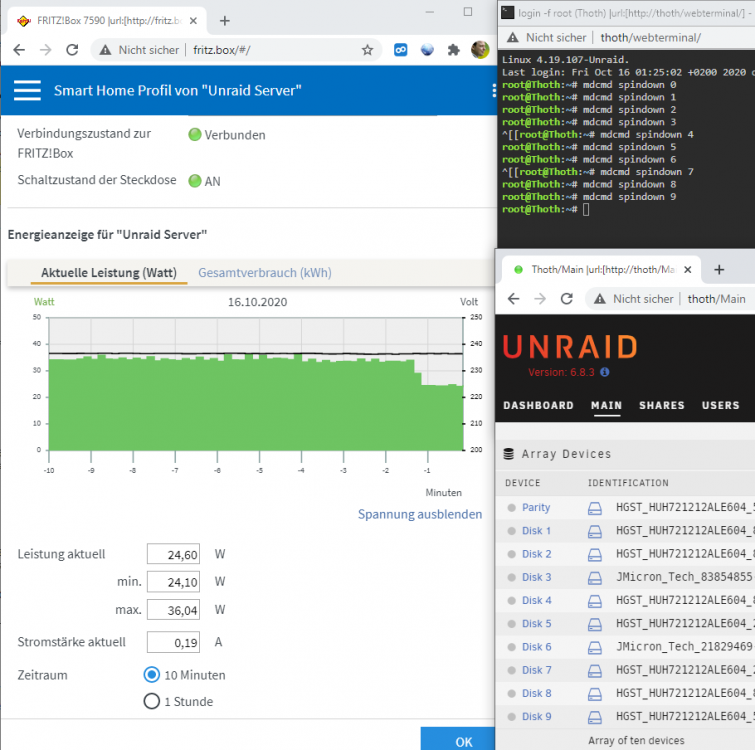Switch to Gesamtverbrauch (kWh) tab
This screenshot has width=755, height=750.
(265, 272)
